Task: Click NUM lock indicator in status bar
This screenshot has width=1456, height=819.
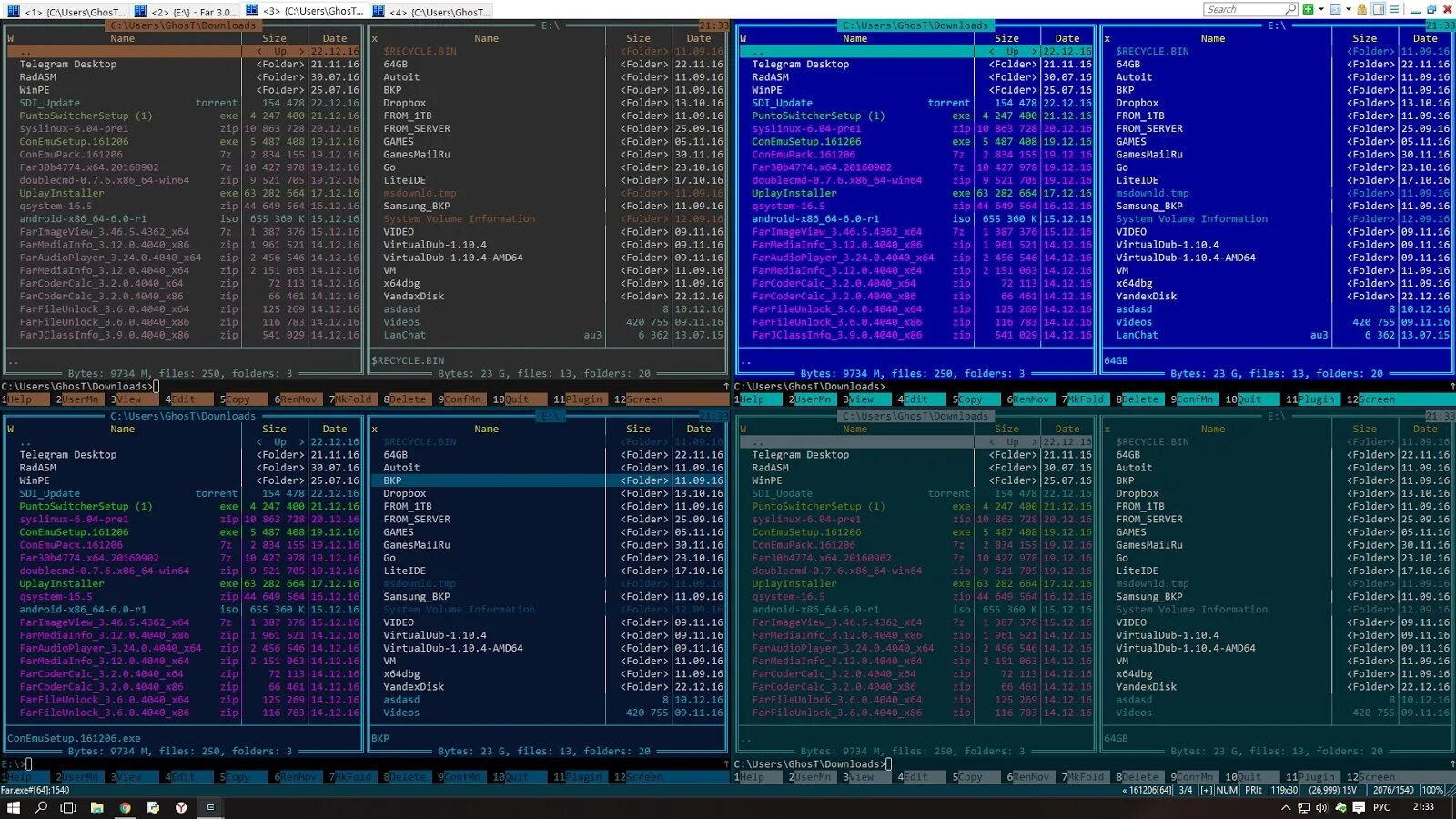Action: click(1227, 791)
